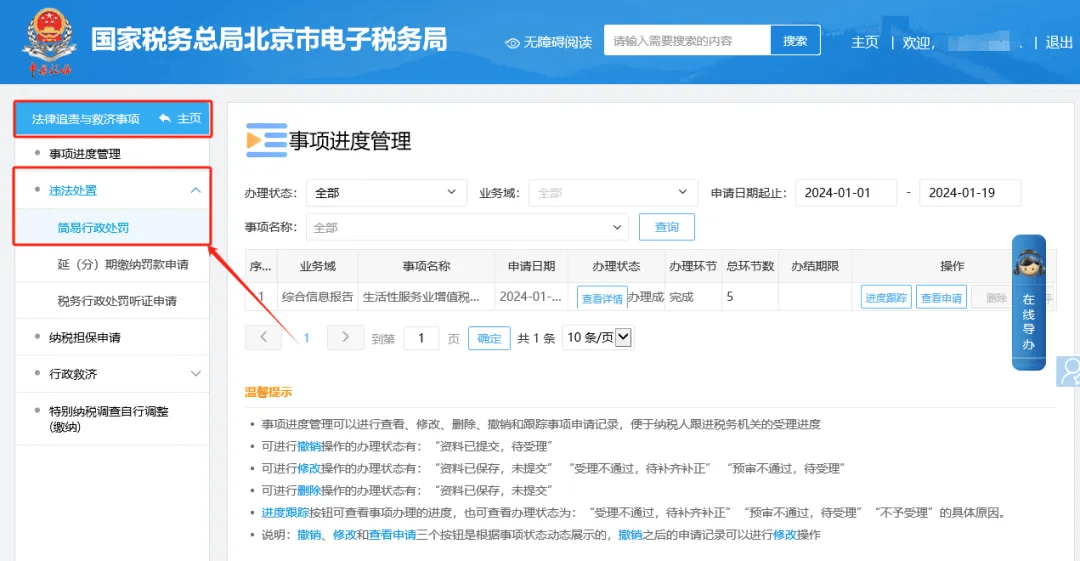
Task: Click the 业务域 column header
Action: (x=318, y=266)
